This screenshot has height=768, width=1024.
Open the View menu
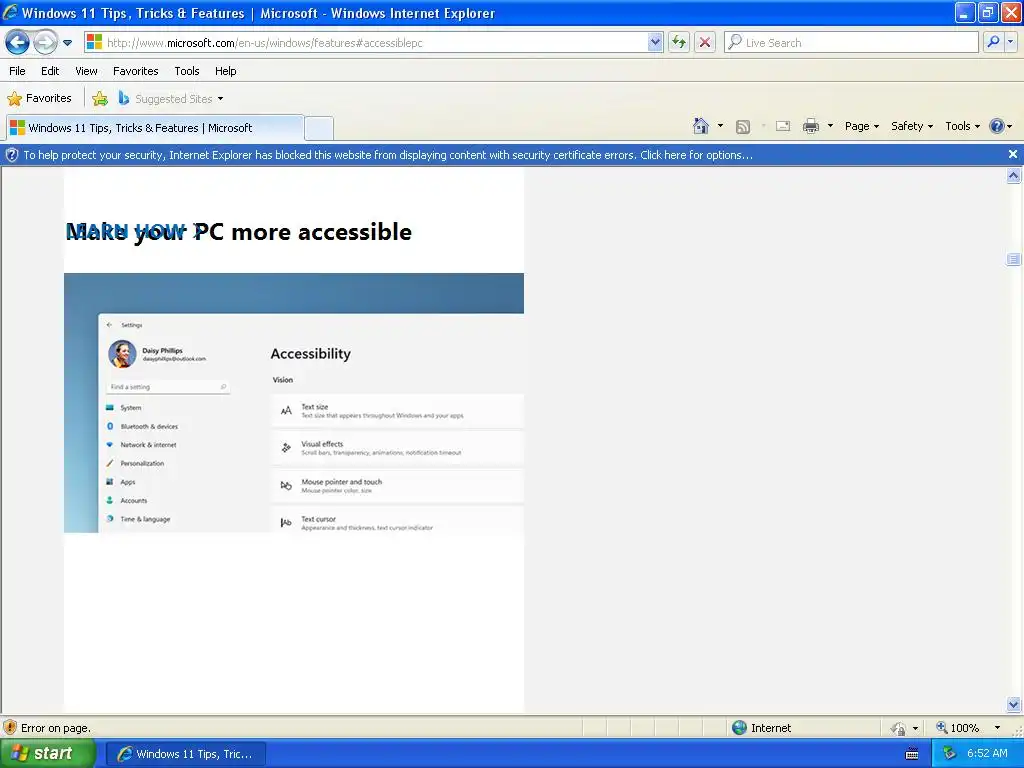(x=86, y=71)
